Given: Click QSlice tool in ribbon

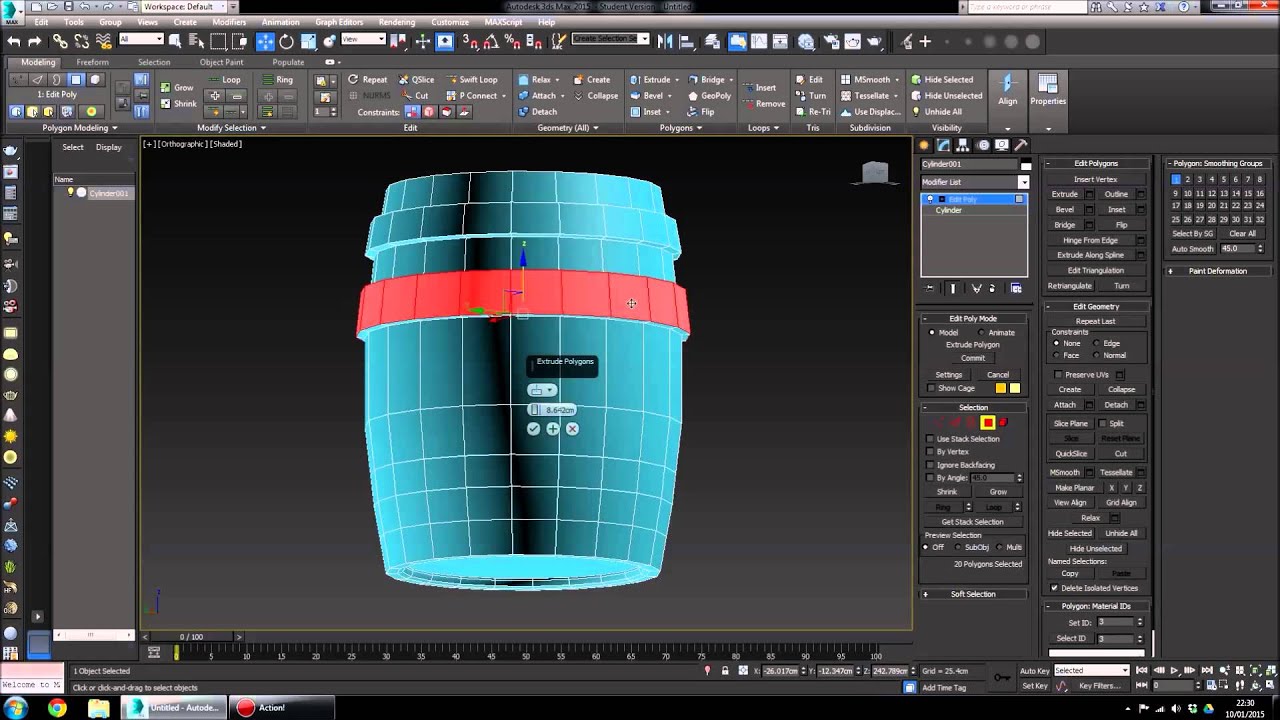Looking at the screenshot, I should (415, 80).
